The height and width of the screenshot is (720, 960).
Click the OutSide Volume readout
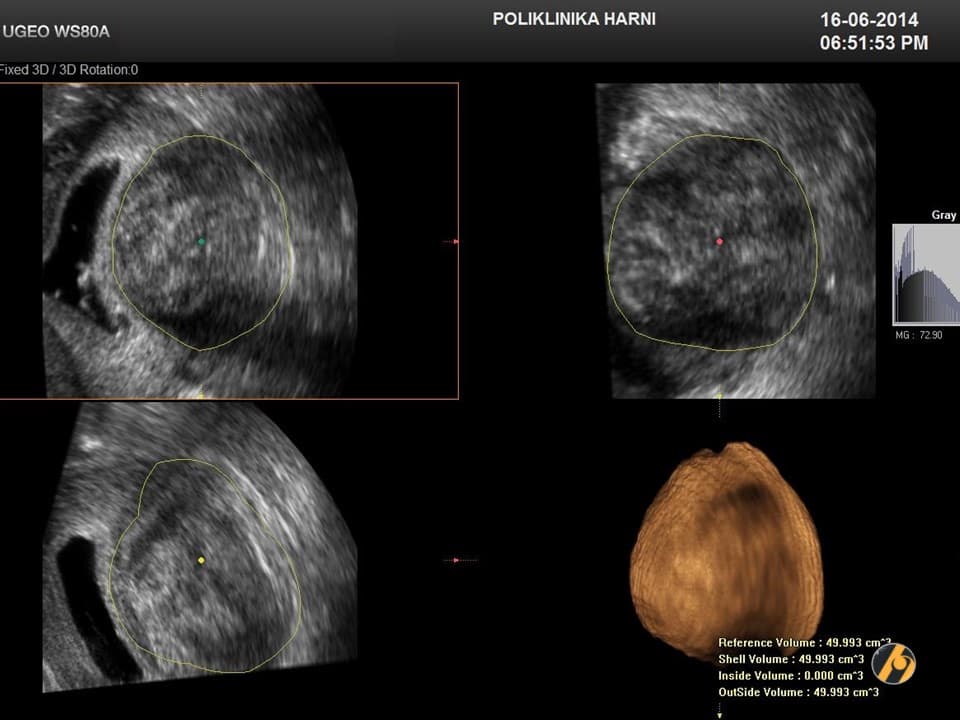coord(798,692)
